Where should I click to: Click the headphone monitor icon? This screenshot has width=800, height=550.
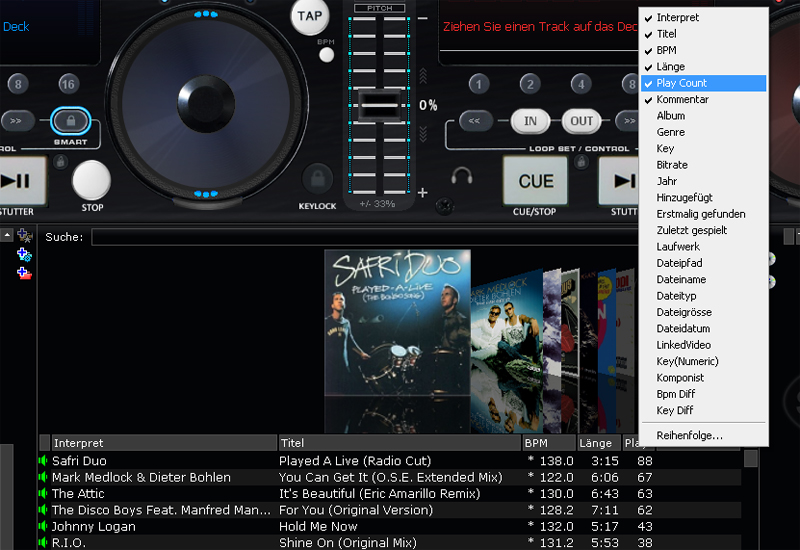click(462, 176)
